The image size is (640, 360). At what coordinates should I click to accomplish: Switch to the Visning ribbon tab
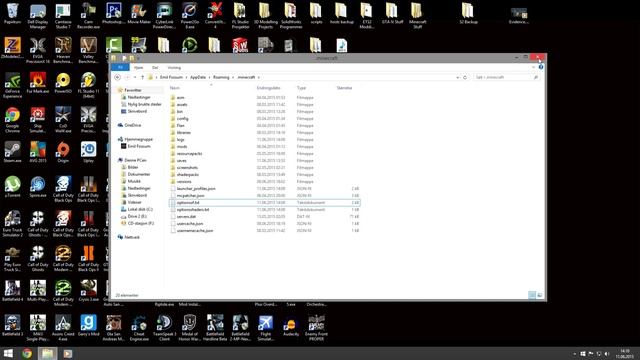174,67
